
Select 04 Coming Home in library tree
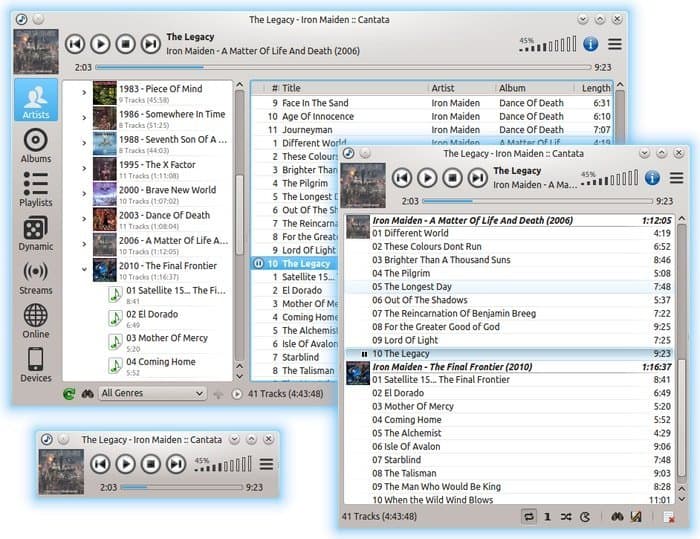(x=168, y=366)
